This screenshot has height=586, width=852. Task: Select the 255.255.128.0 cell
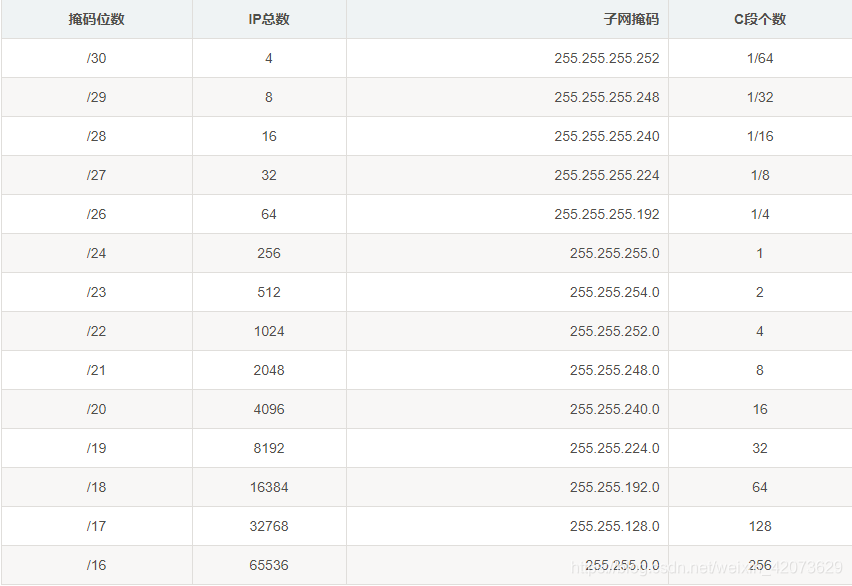tap(614, 526)
